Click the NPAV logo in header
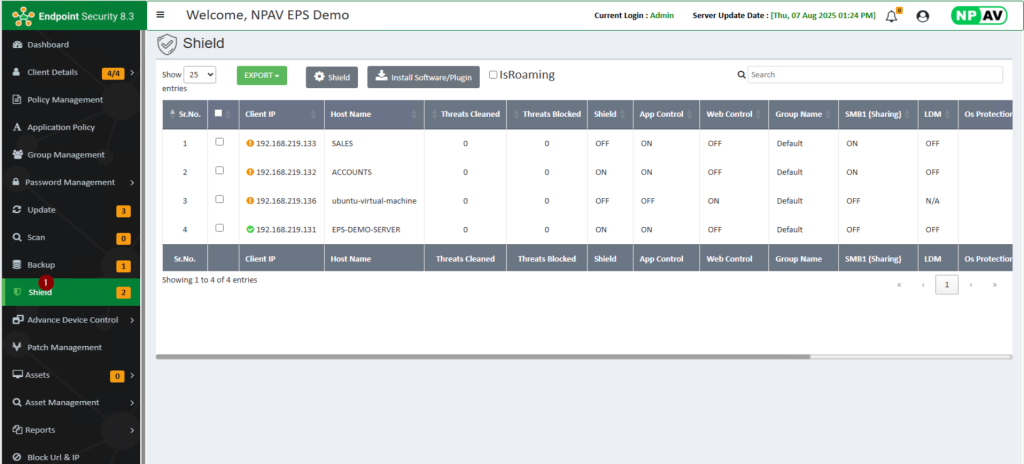The height and width of the screenshot is (464, 1024). (x=978, y=16)
